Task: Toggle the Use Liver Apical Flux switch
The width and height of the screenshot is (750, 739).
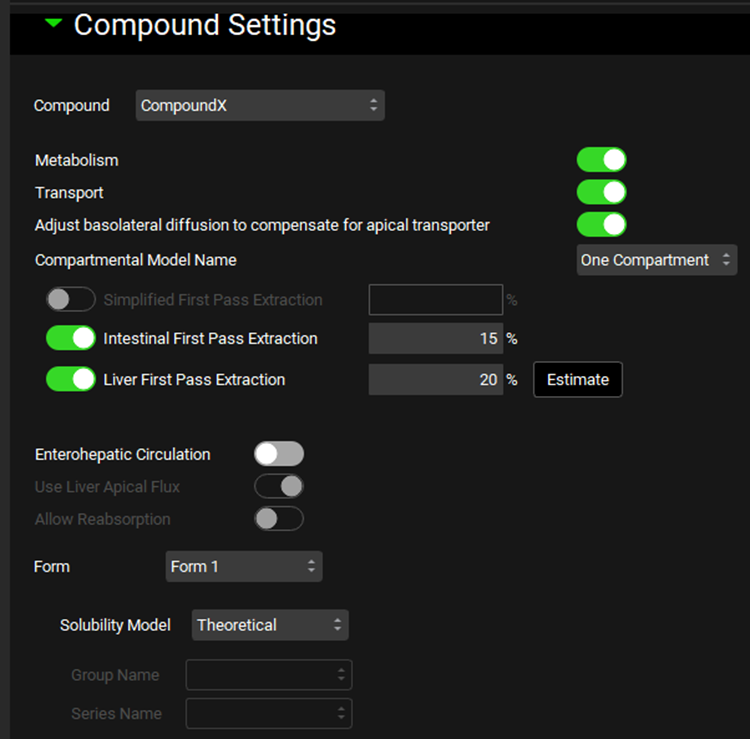Action: (278, 486)
